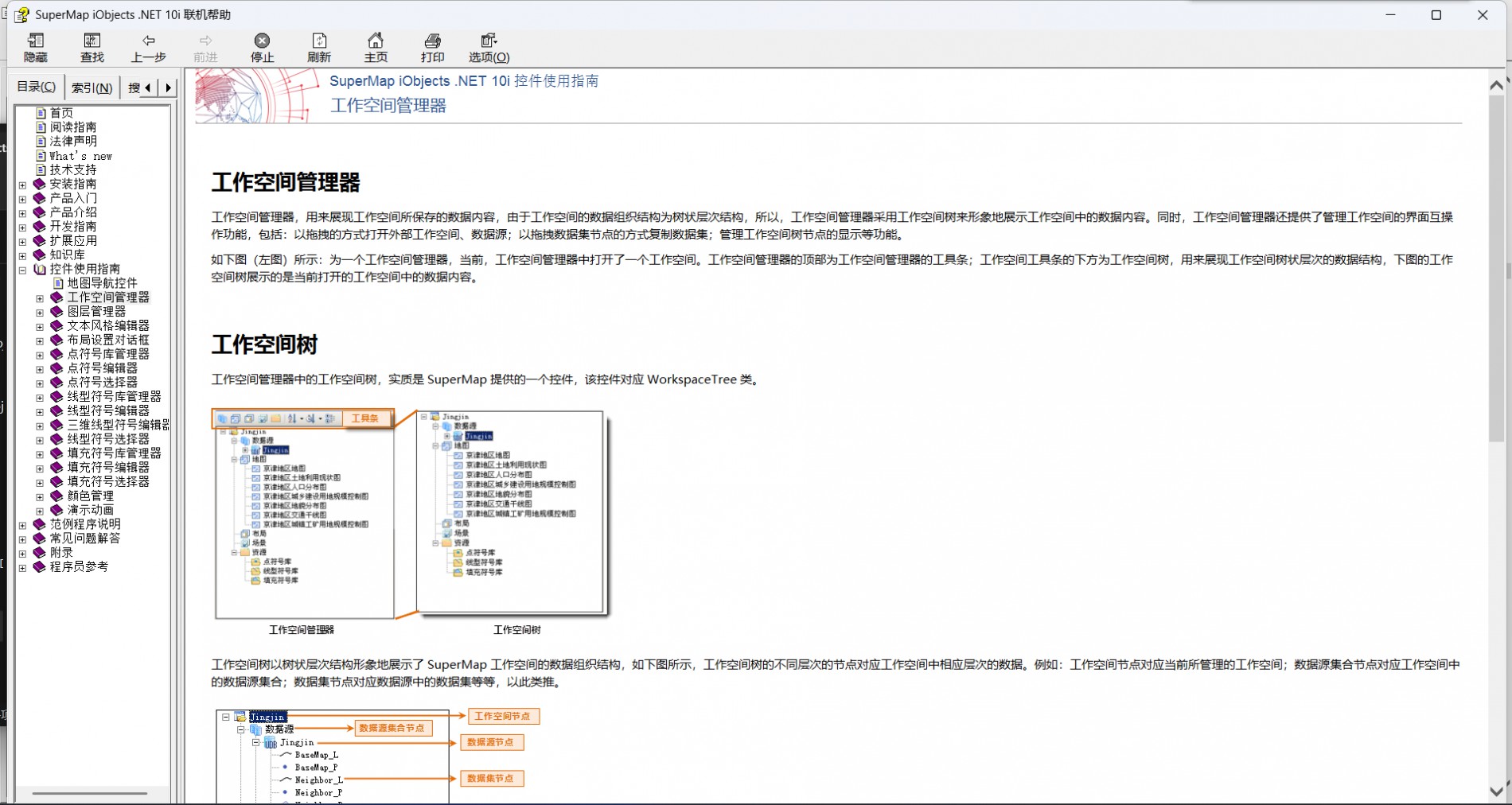Image resolution: width=1512 pixels, height=805 pixels.
Task: Open the 法律声明 topic
Action: pos(73,142)
